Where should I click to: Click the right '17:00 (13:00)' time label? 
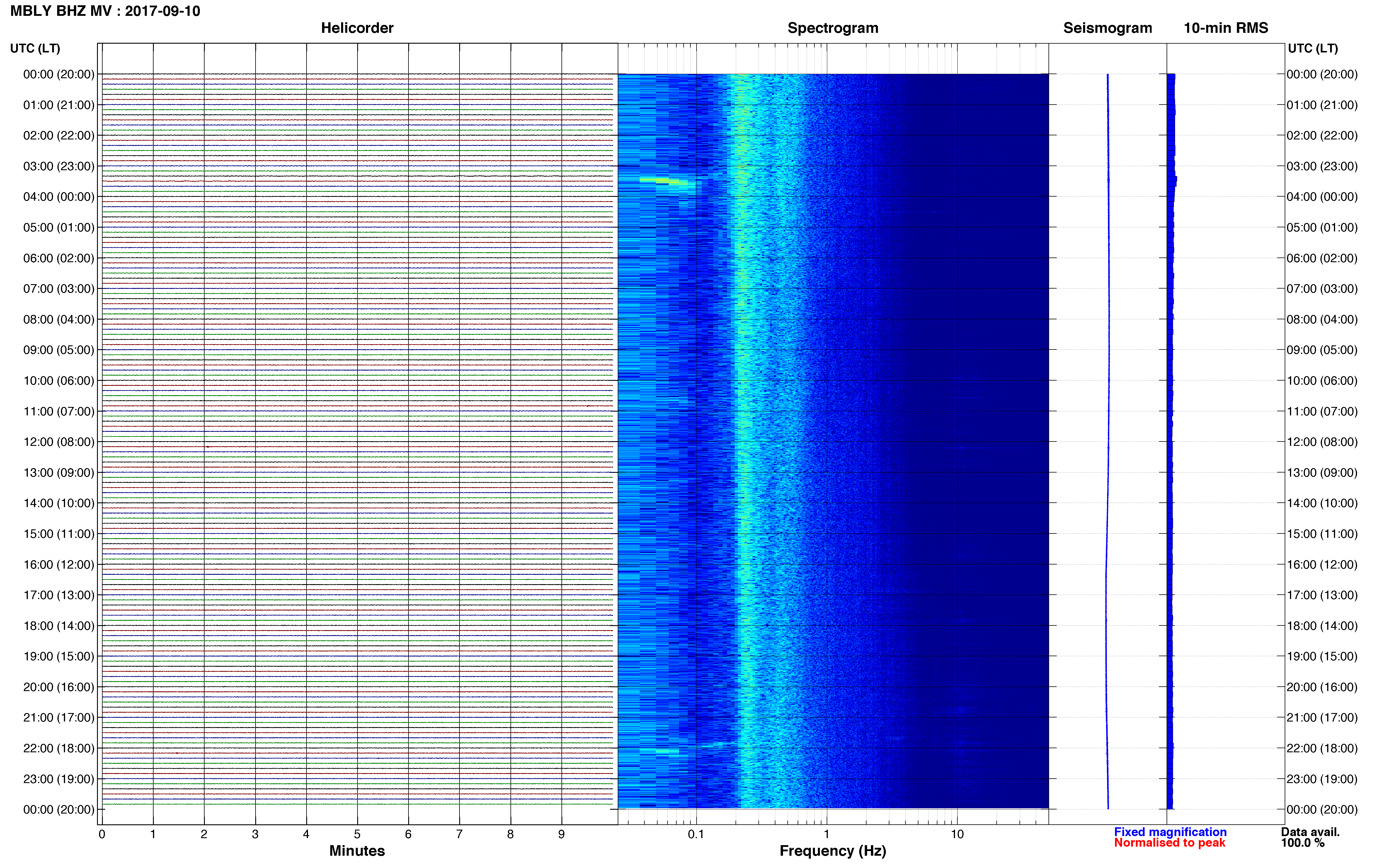tap(1322, 595)
